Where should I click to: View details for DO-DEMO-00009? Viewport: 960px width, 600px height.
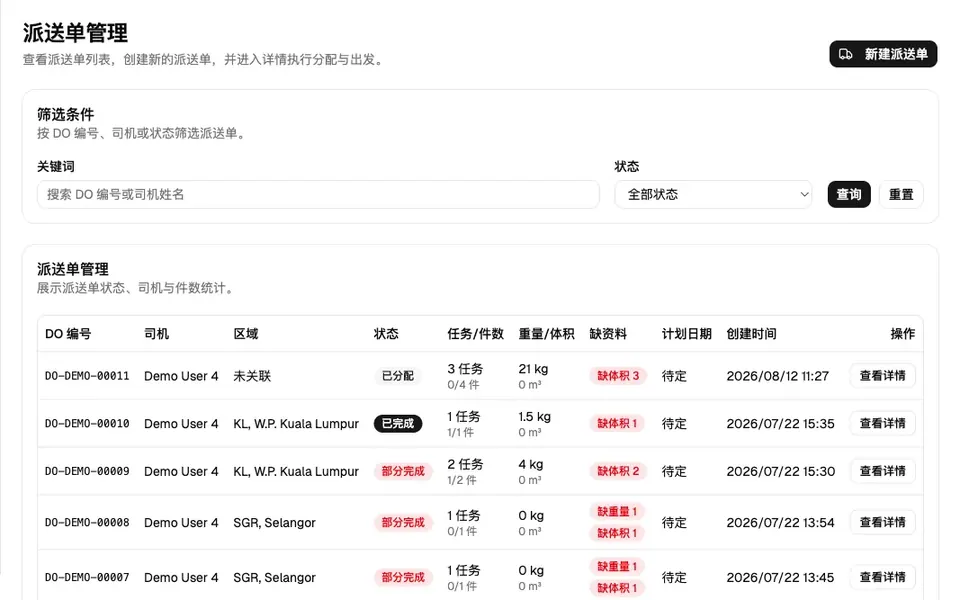[x=882, y=471]
